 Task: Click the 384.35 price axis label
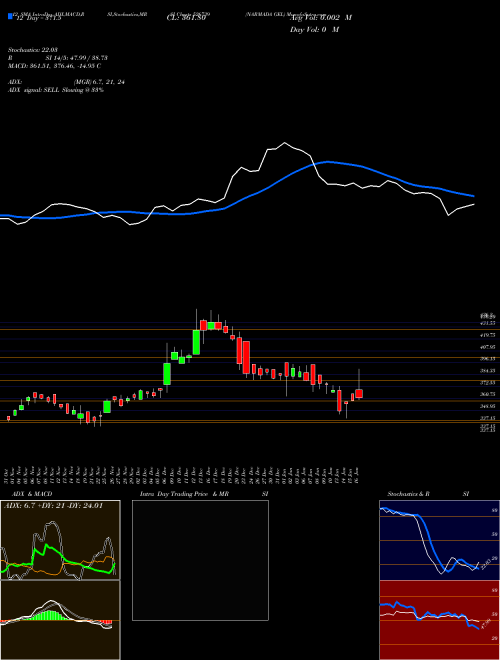click(488, 371)
